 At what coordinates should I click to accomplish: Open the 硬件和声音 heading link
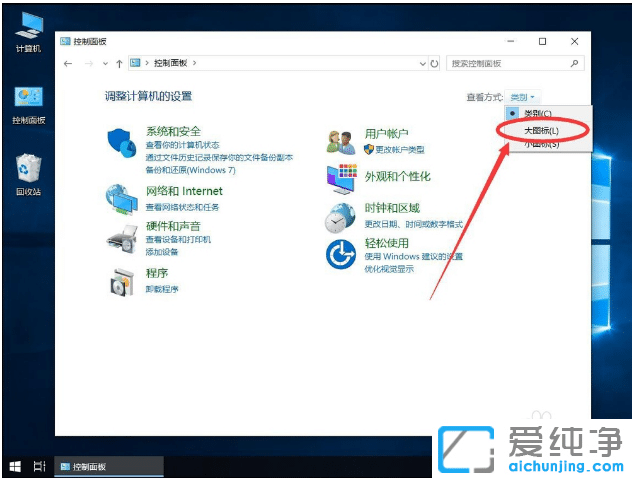(173, 226)
